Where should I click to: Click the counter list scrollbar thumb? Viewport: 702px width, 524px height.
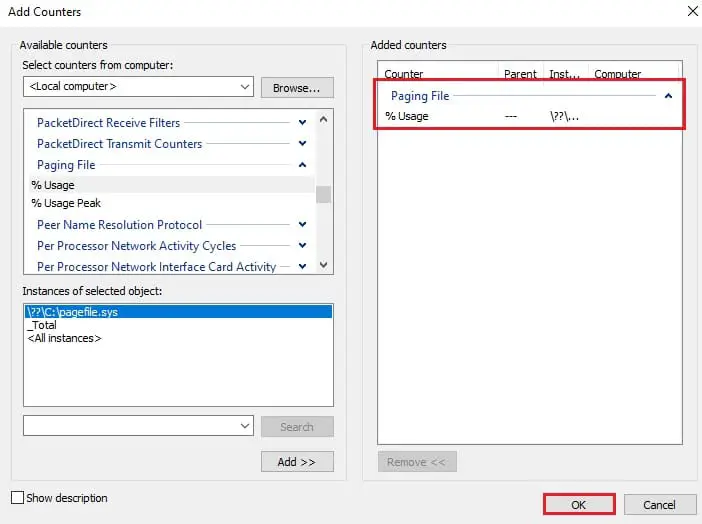pyautogui.click(x=323, y=194)
